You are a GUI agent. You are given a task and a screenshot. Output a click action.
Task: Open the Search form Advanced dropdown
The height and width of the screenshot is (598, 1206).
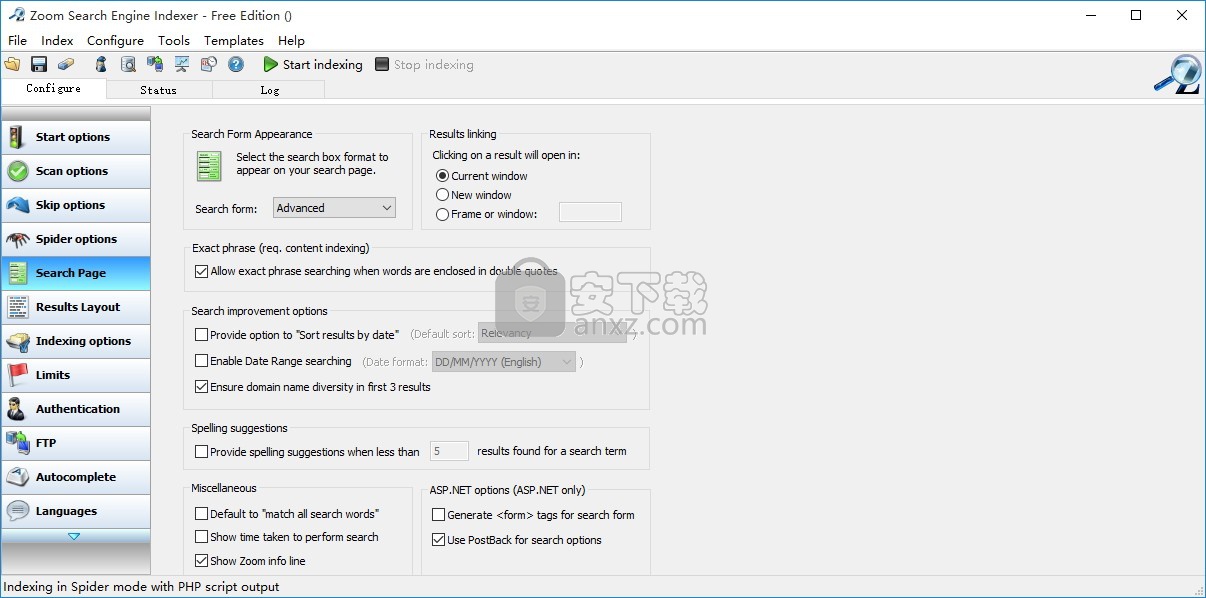pyautogui.click(x=335, y=208)
